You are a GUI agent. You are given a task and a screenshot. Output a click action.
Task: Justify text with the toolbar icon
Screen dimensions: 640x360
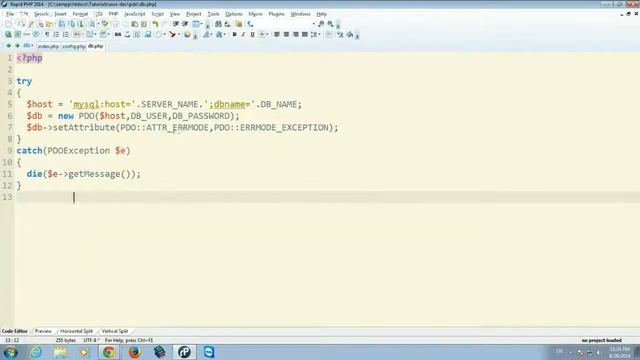coord(304,35)
